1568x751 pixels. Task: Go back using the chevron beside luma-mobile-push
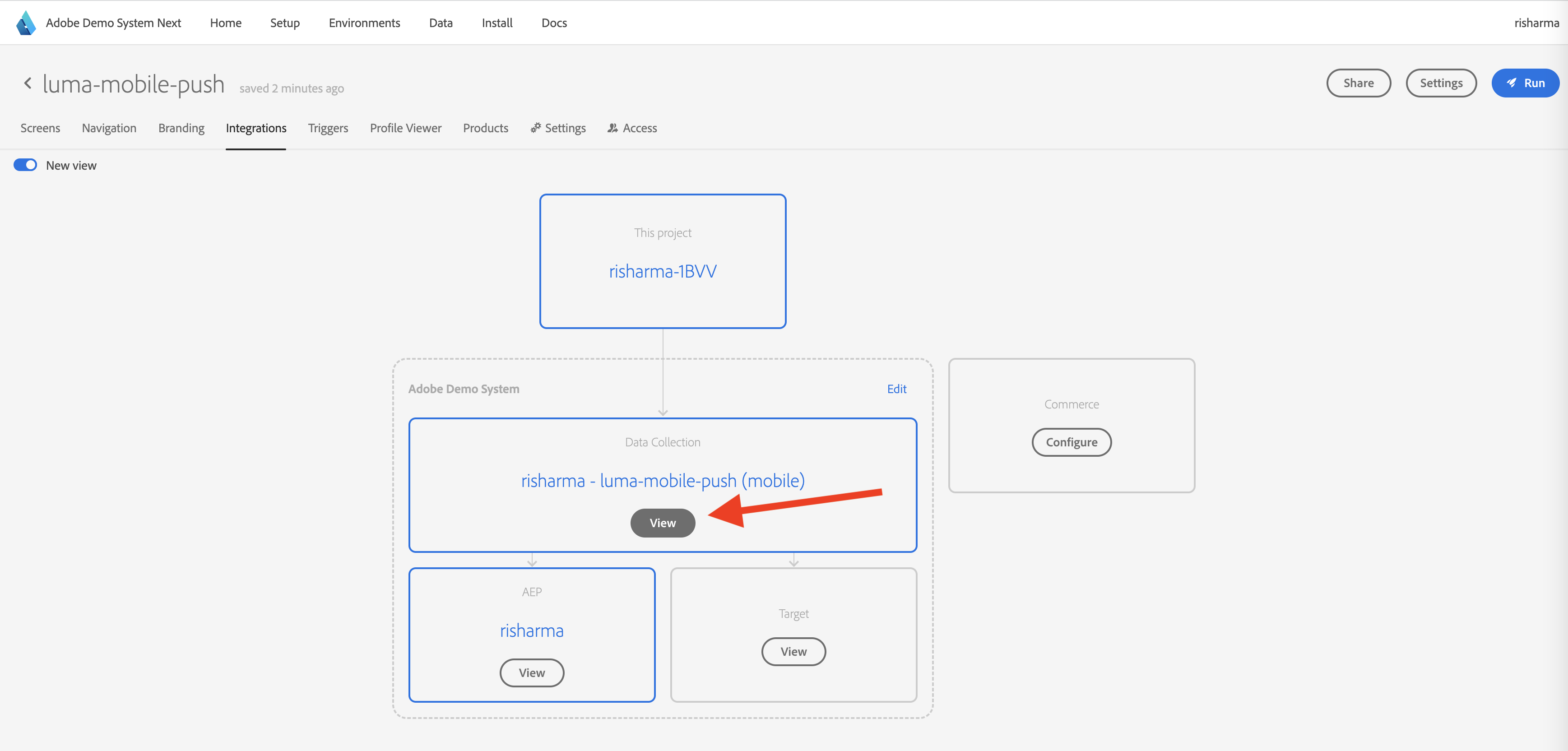(28, 83)
